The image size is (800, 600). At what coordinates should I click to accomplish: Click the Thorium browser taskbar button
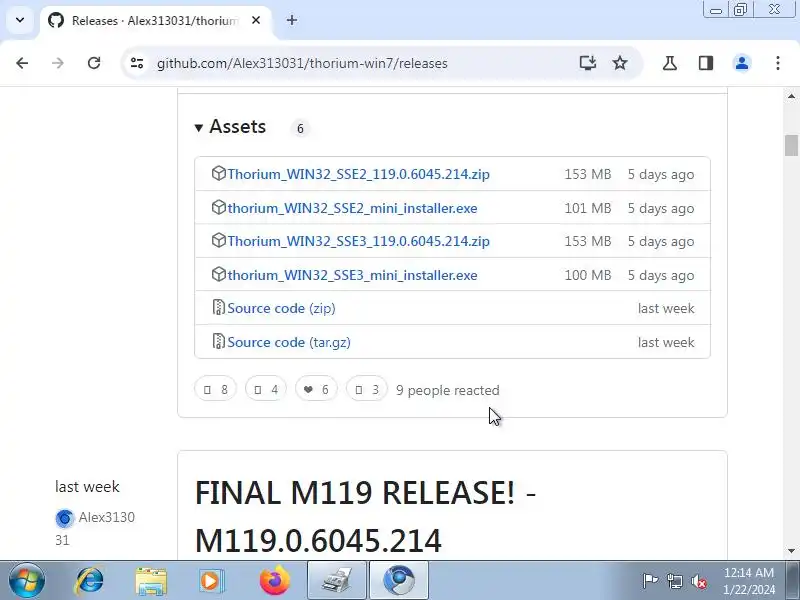click(x=399, y=581)
